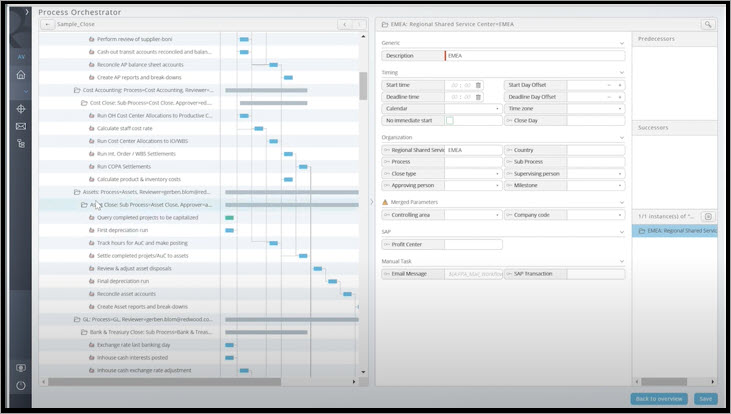Decrease Start Day Offset with minus
The image size is (731, 414).
click(x=609, y=85)
